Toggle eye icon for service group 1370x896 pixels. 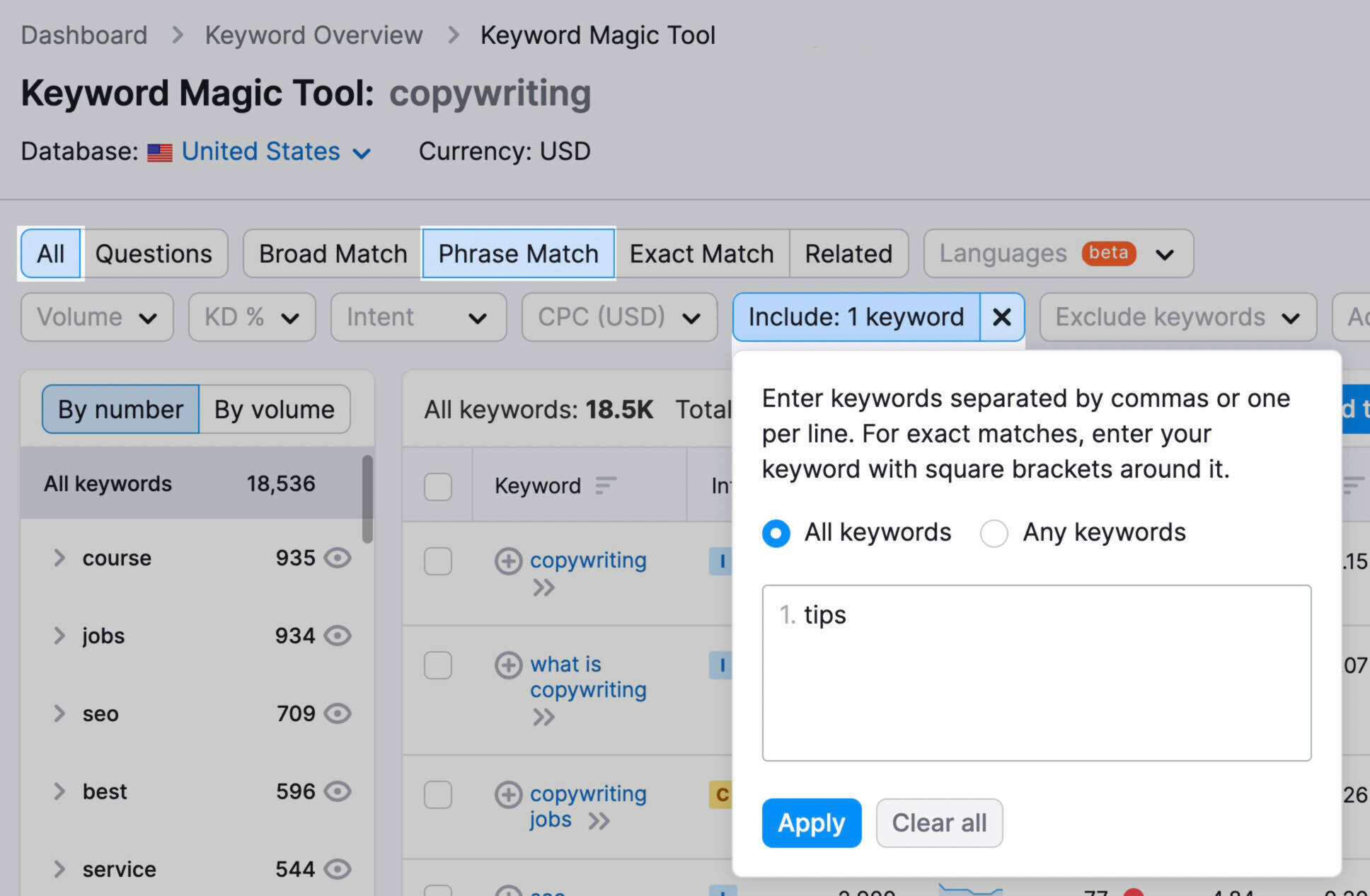click(338, 869)
